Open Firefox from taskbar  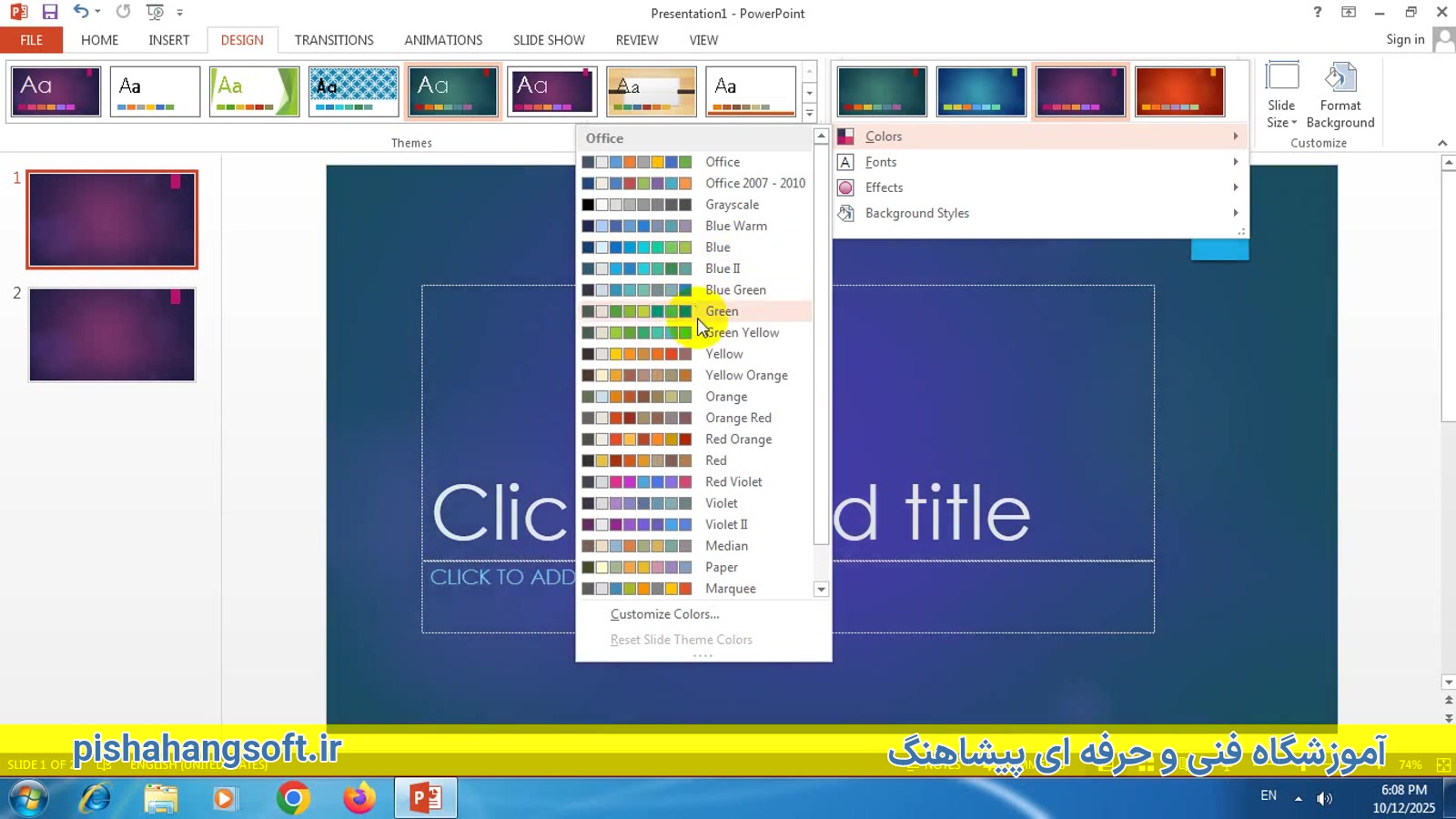point(359,798)
